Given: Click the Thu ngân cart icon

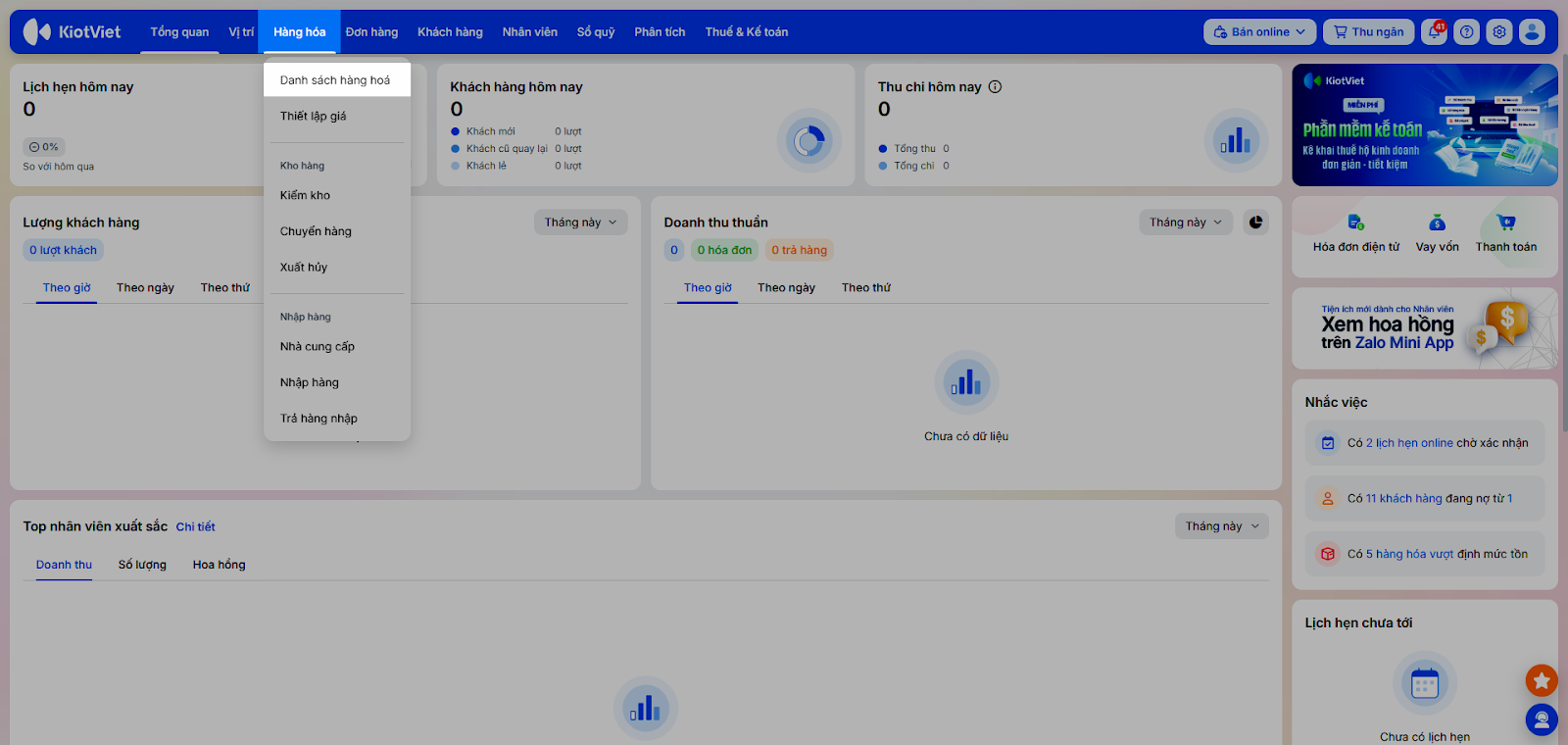Looking at the screenshot, I should [x=1340, y=32].
